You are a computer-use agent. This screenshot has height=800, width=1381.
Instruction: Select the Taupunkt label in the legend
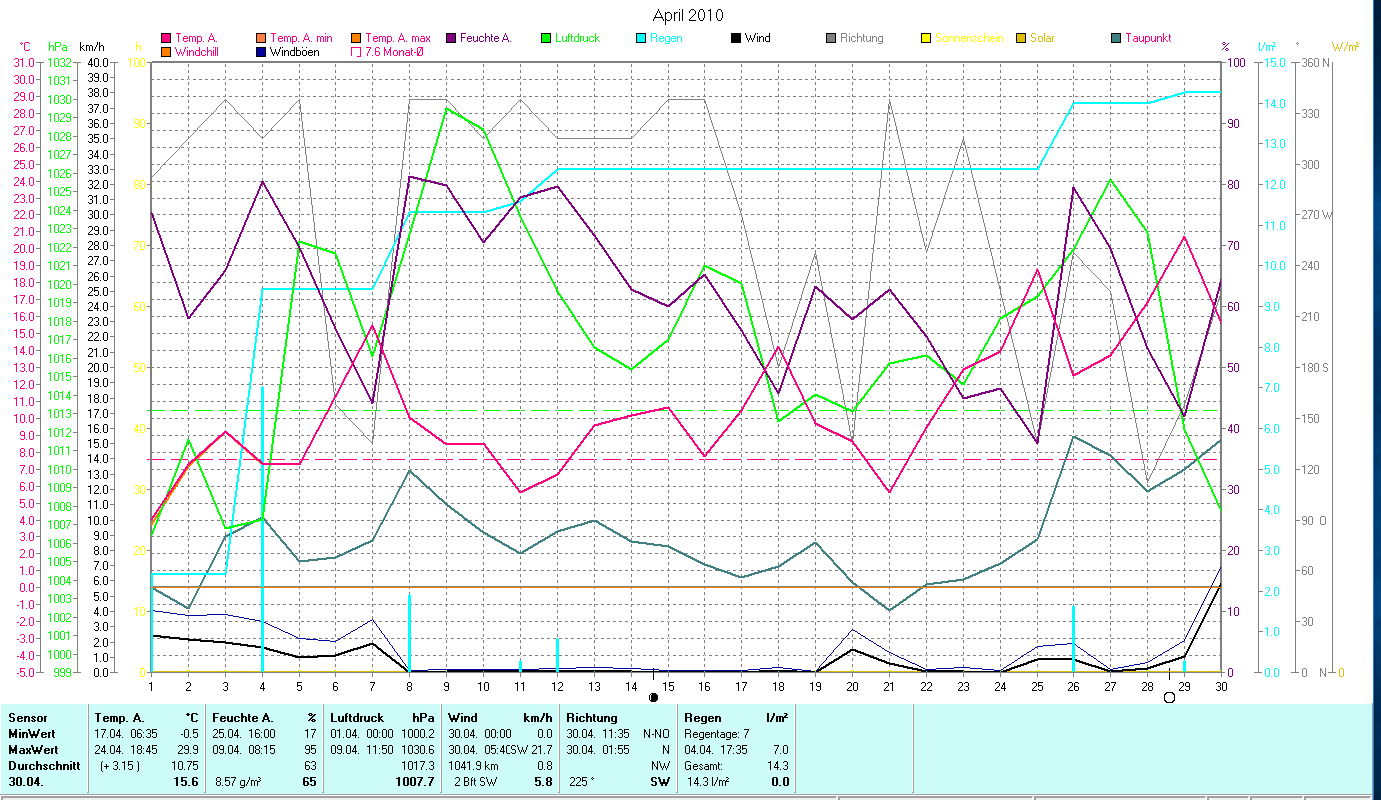(1148, 38)
